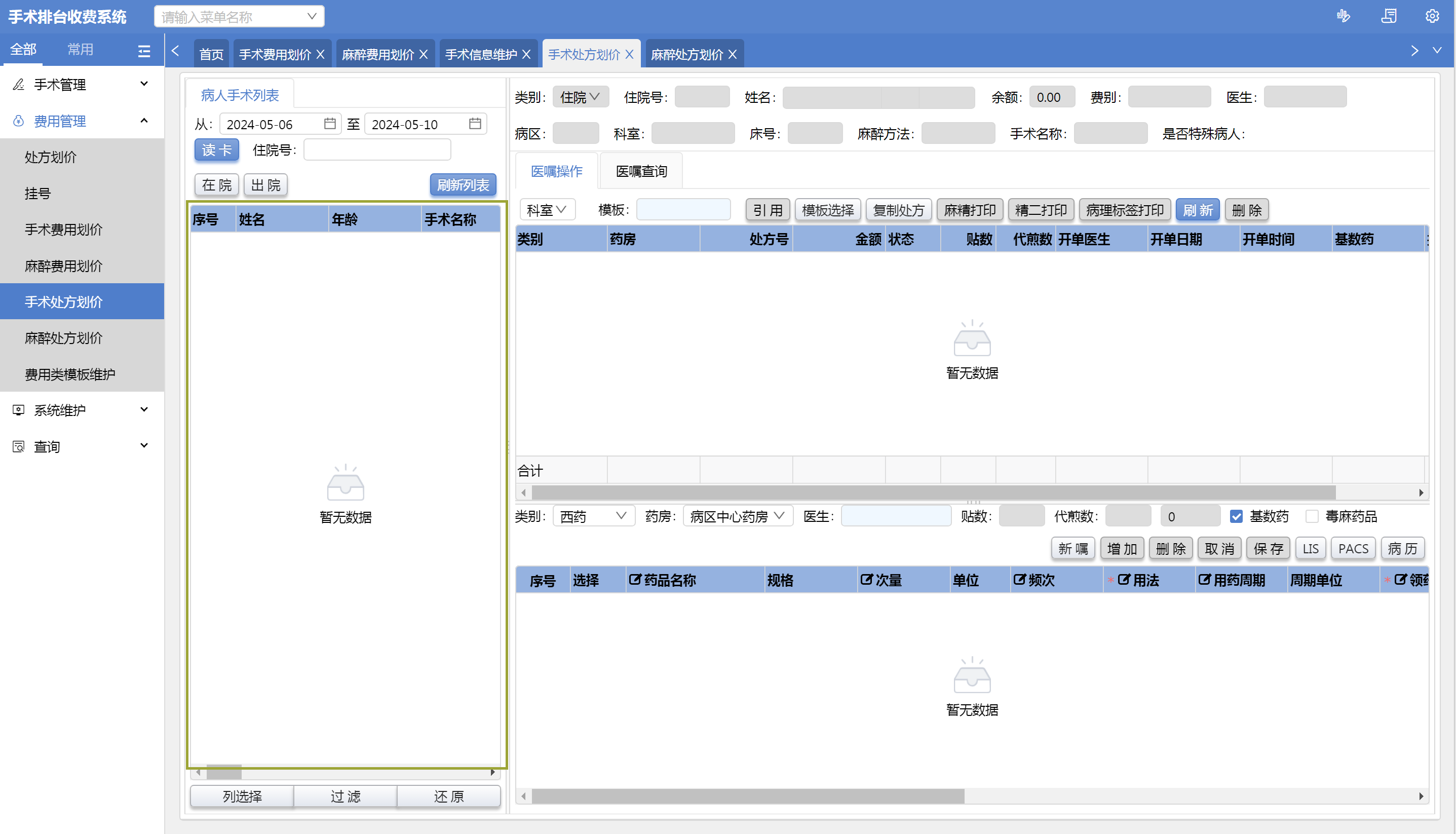Switch to the 医嘱查询 tab
Screen dimensions: 1456x834
(x=641, y=171)
